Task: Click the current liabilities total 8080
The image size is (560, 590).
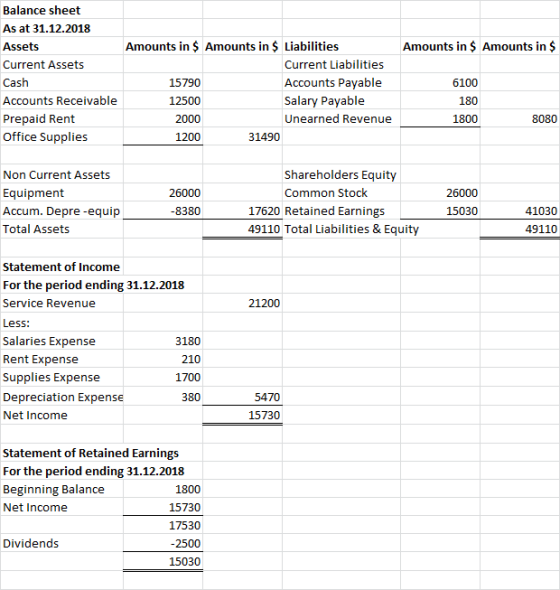Action: point(544,119)
